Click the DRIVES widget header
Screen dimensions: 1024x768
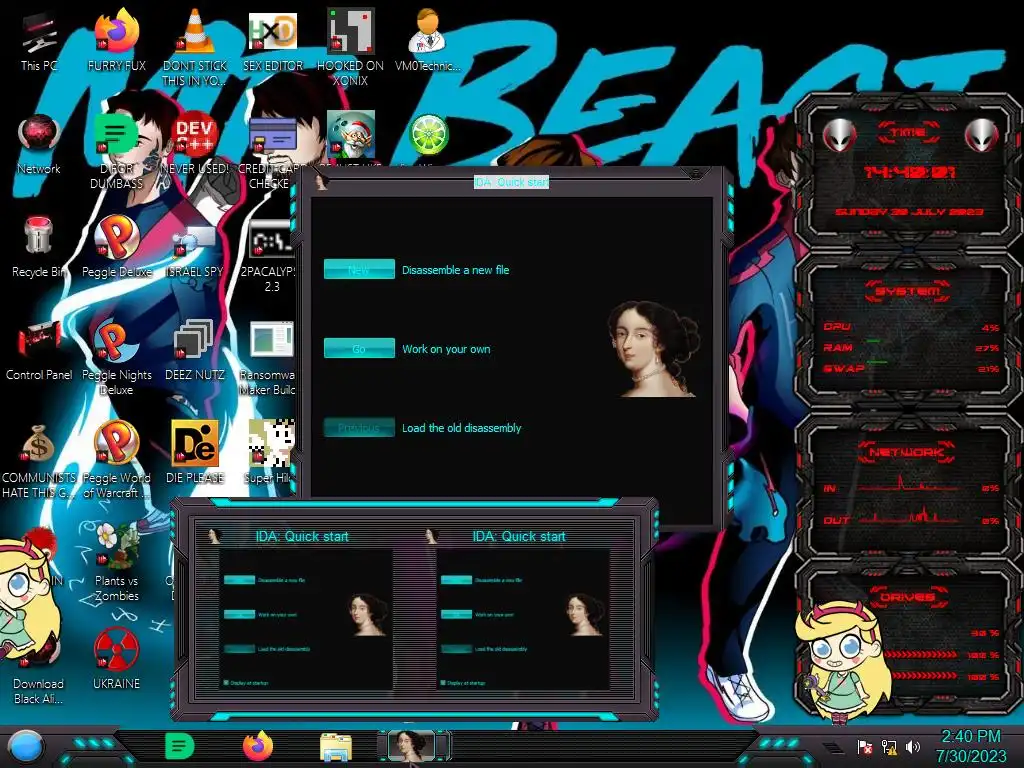[908, 597]
